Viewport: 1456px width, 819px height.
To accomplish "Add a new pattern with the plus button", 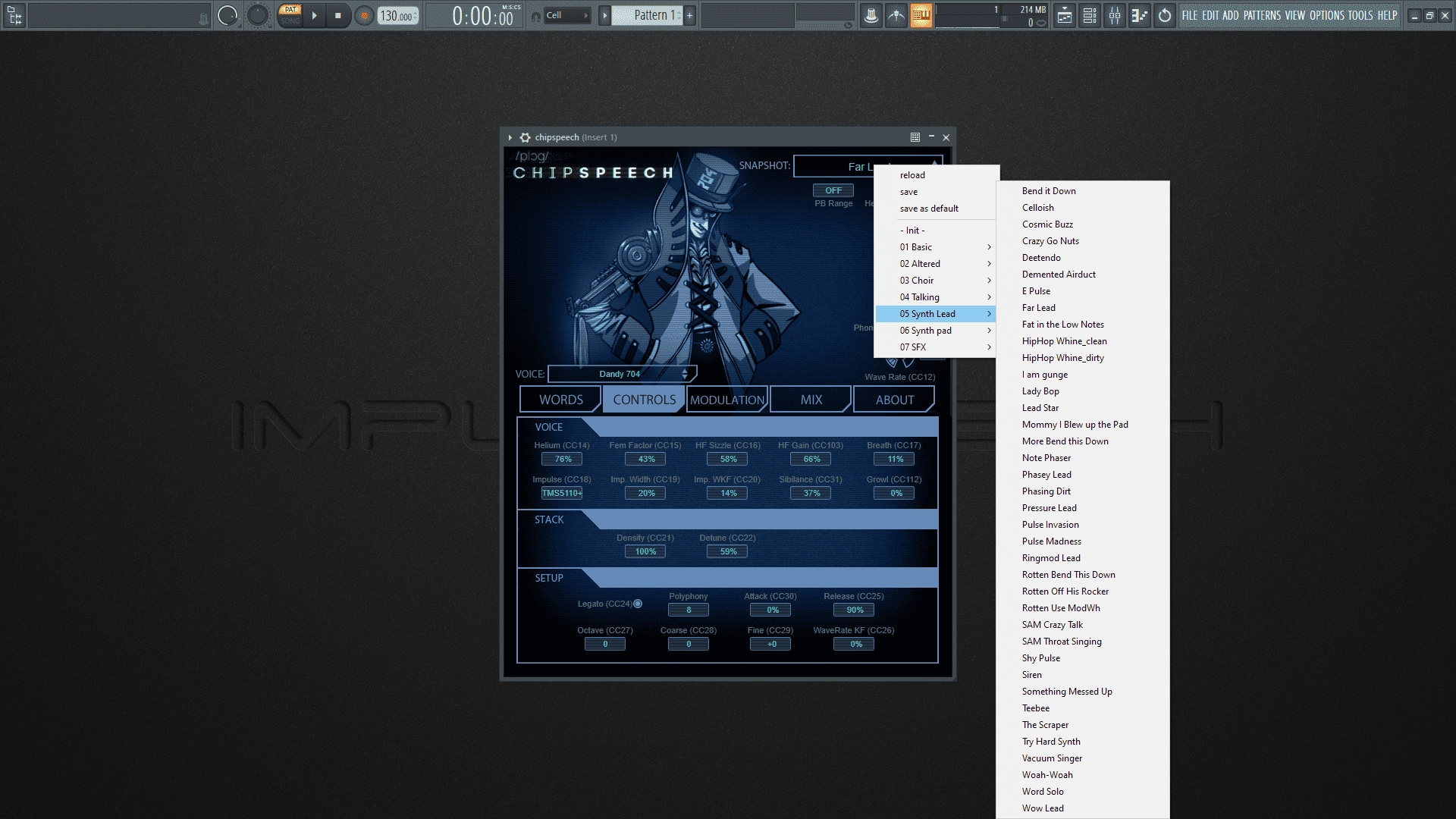I will pyautogui.click(x=689, y=15).
